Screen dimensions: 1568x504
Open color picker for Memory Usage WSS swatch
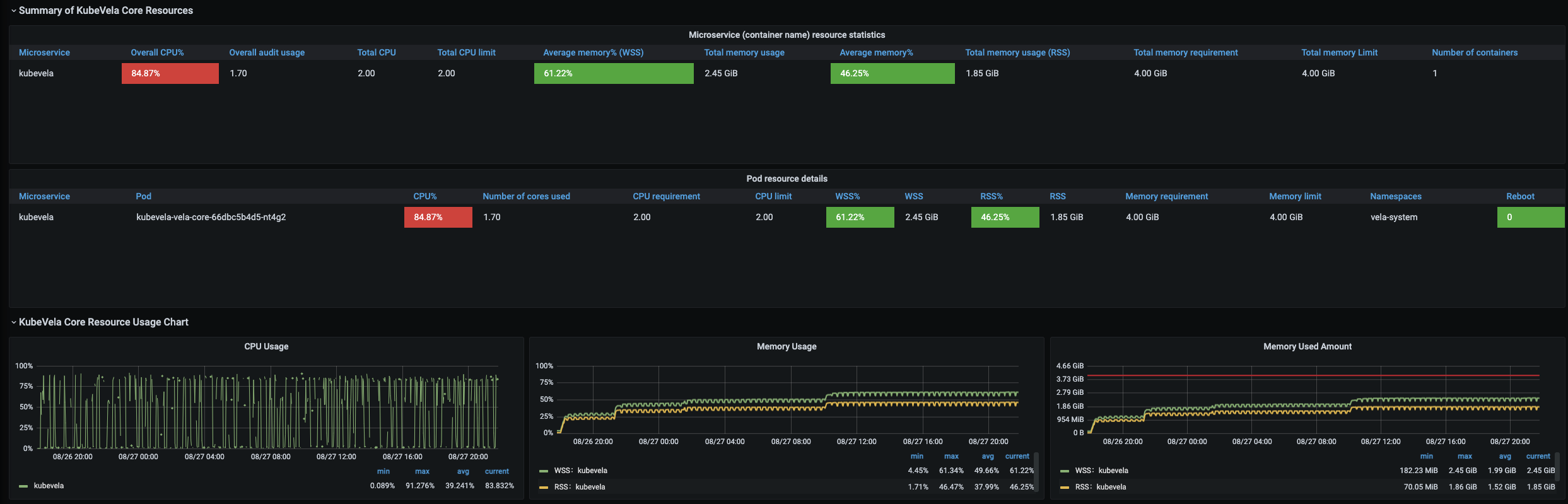pyautogui.click(x=544, y=471)
